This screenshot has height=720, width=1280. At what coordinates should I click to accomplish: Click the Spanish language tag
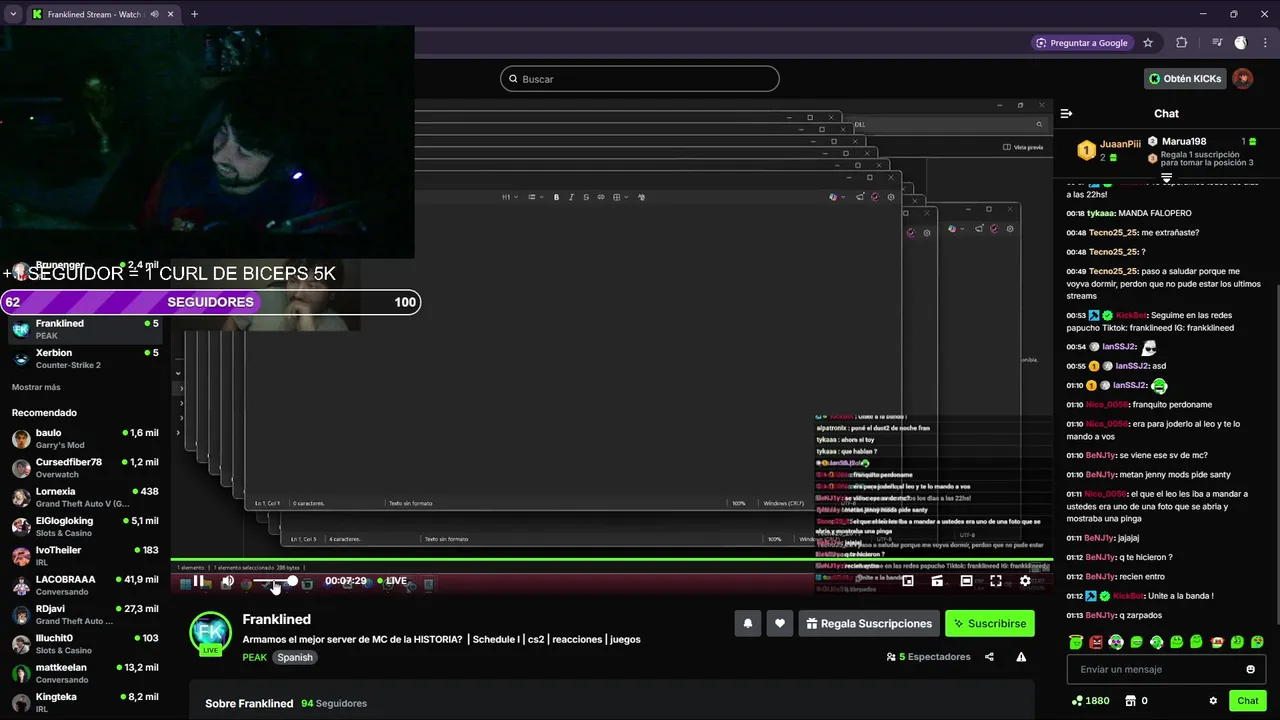point(295,657)
